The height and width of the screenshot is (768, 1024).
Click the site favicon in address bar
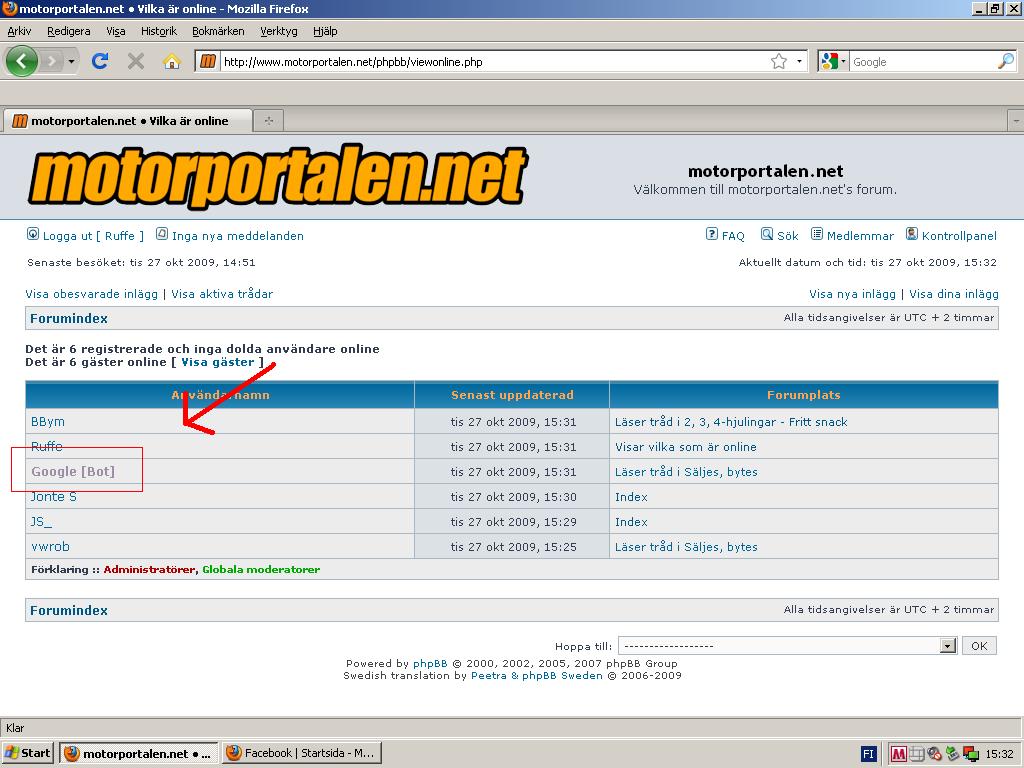pyautogui.click(x=208, y=61)
